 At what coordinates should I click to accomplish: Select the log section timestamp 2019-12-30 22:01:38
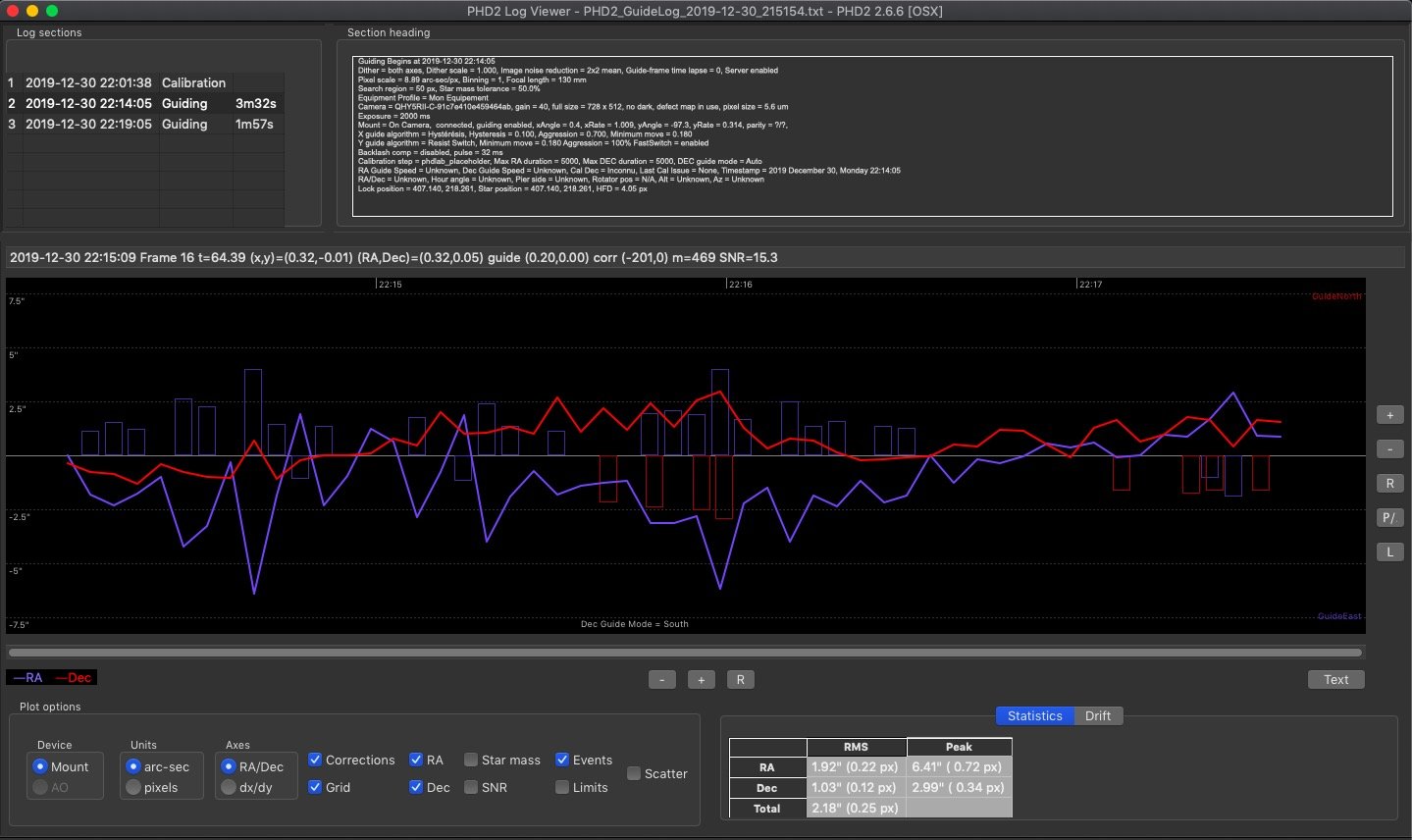click(x=88, y=82)
